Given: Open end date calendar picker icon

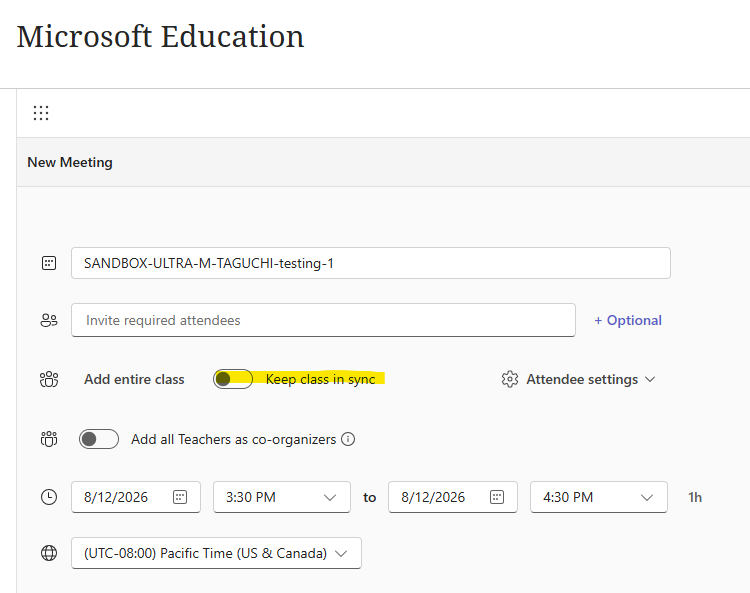Looking at the screenshot, I should 497,497.
